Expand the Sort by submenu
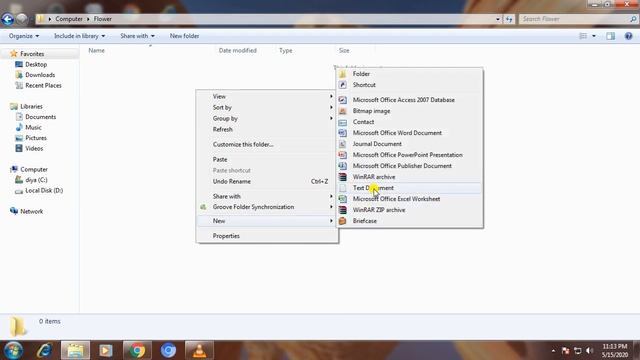640x360 pixels. (x=267, y=108)
